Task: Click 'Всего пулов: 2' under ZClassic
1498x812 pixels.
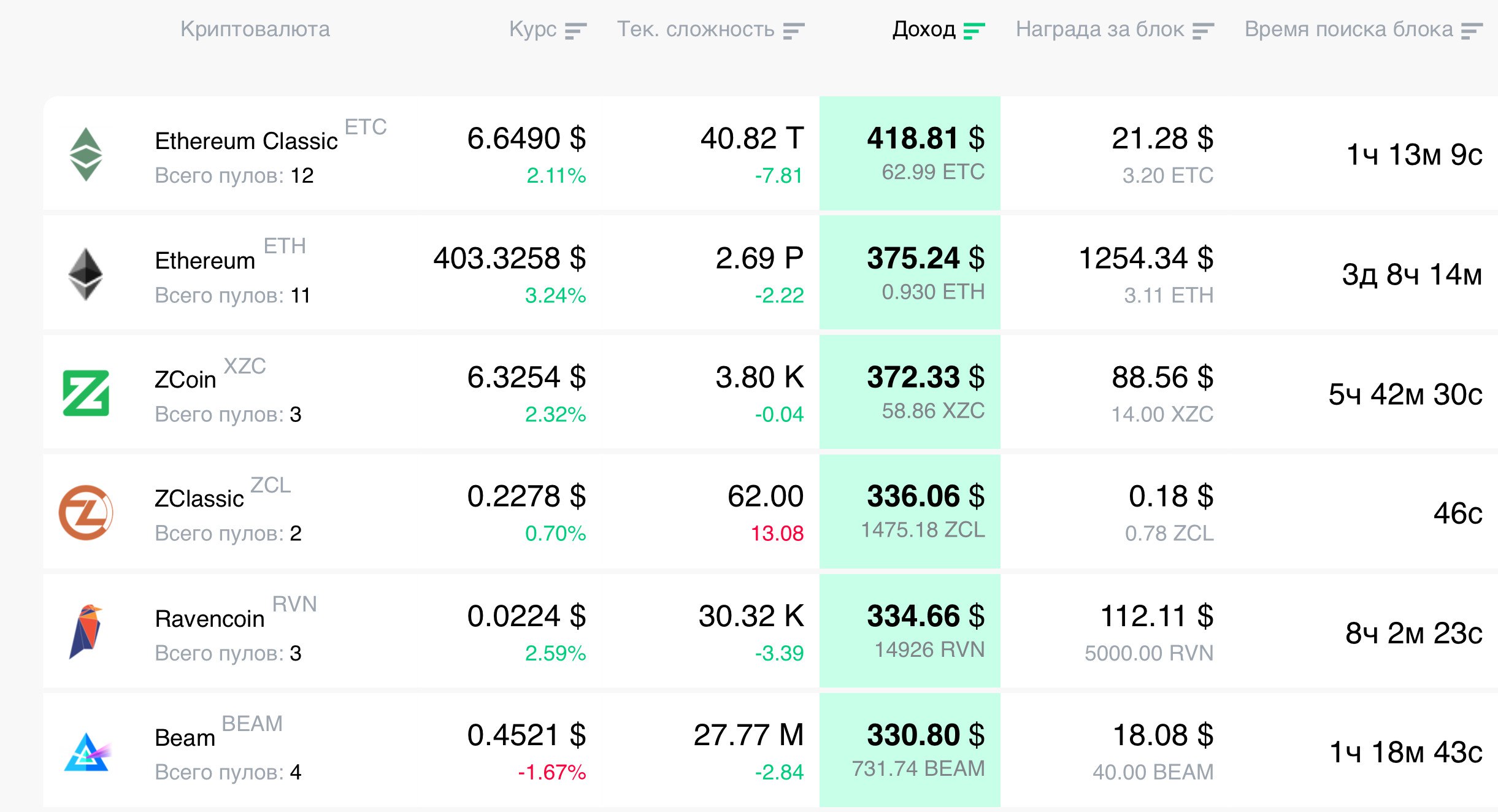Action: (x=228, y=533)
